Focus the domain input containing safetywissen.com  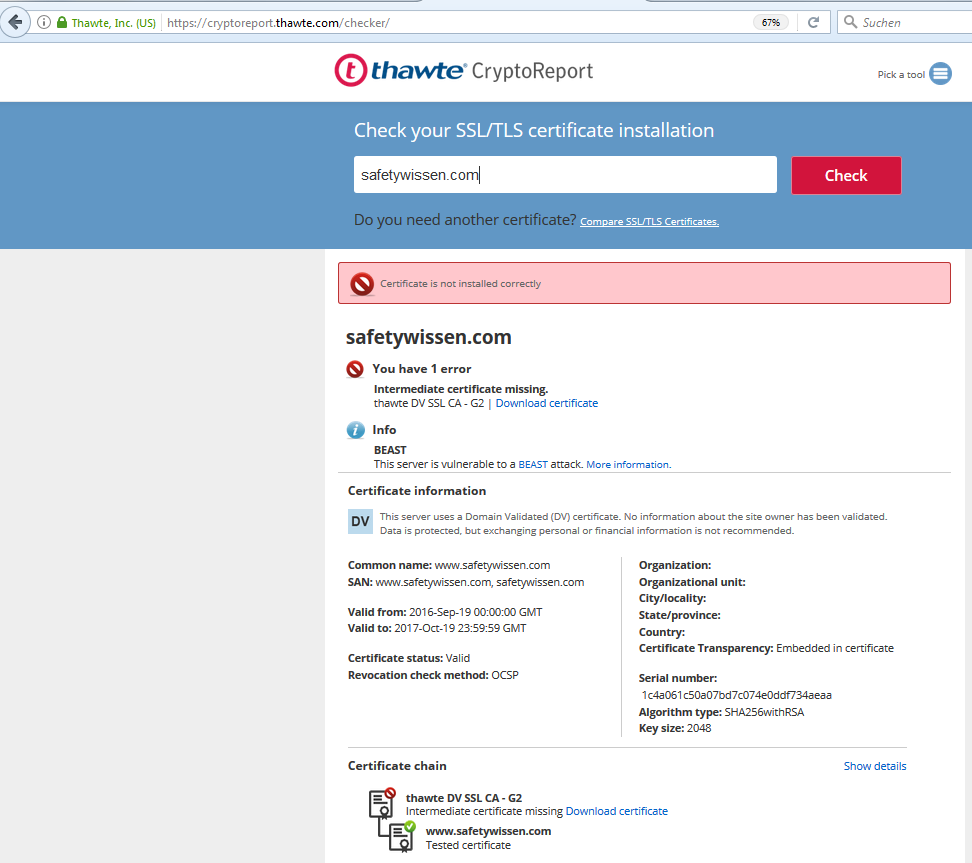[565, 175]
